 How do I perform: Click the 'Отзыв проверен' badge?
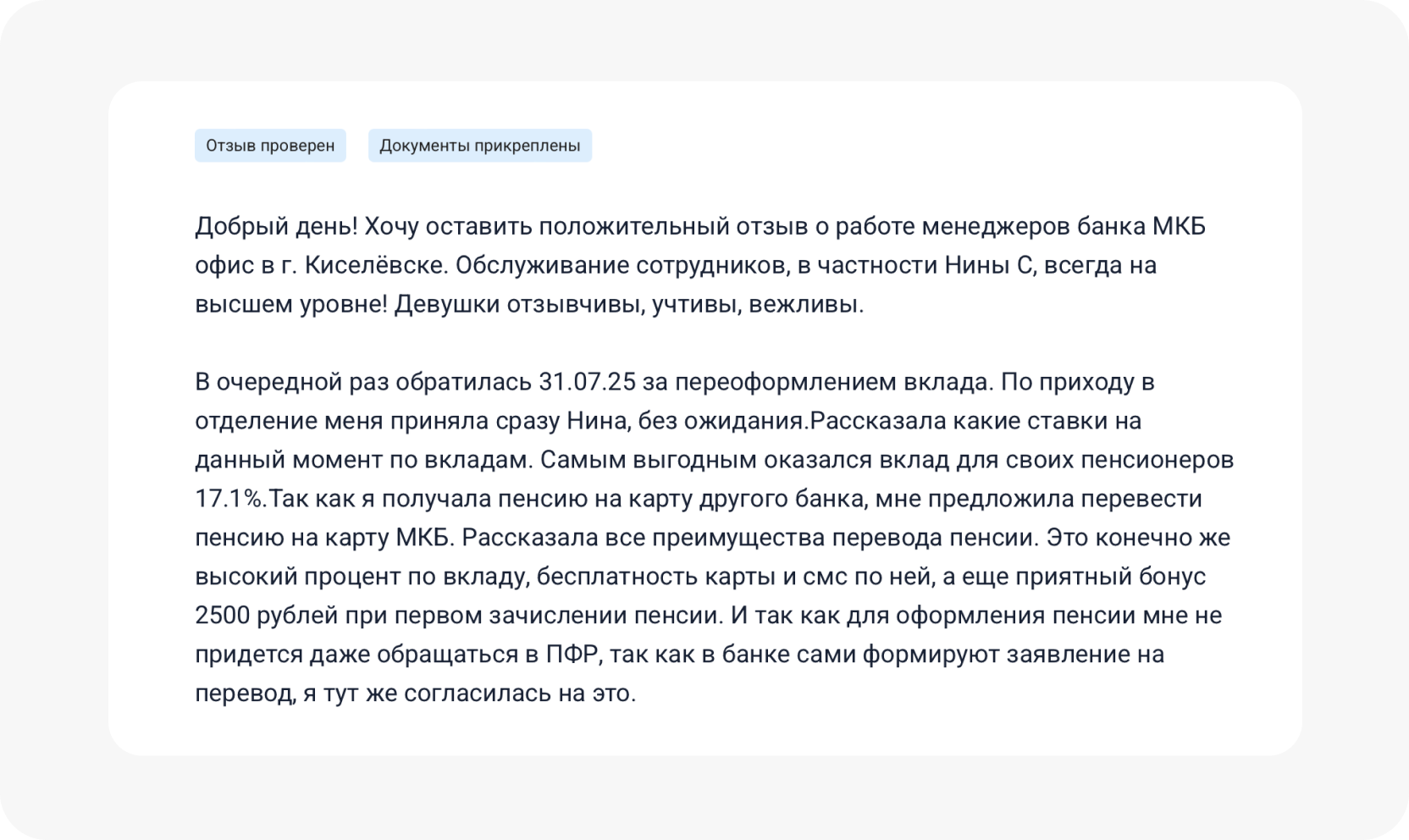tap(270, 146)
